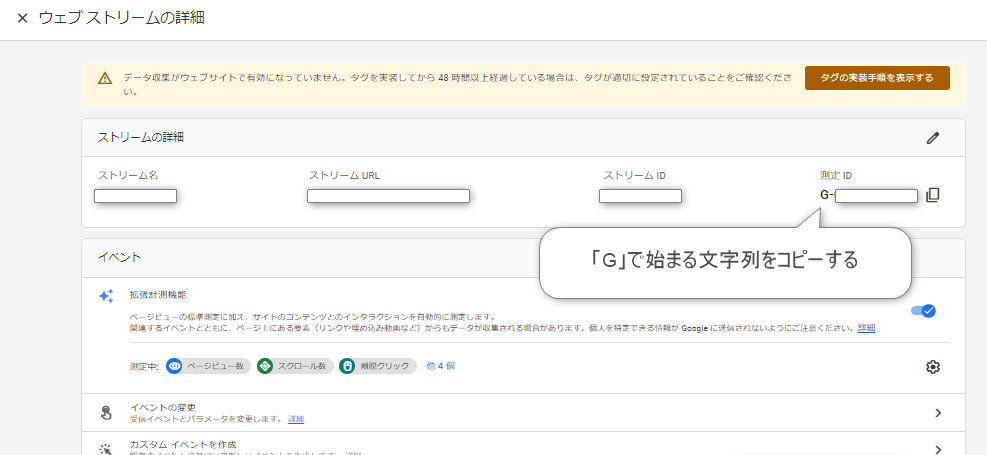
Task: Click the イベント section heading
Action: click(x=120, y=257)
